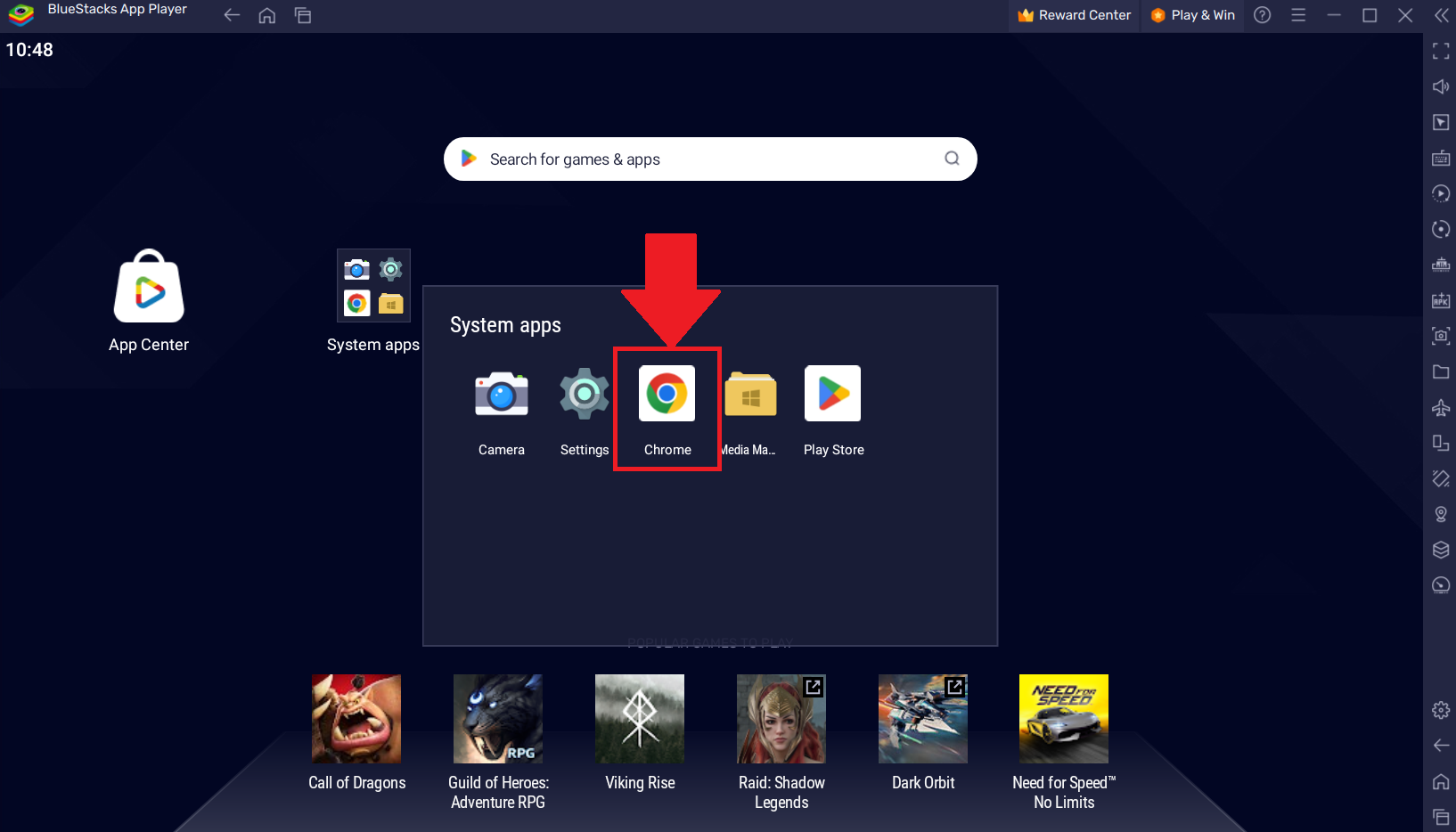Open Guild of Heroes: Adventure RPG
1456x832 pixels.
pos(498,718)
